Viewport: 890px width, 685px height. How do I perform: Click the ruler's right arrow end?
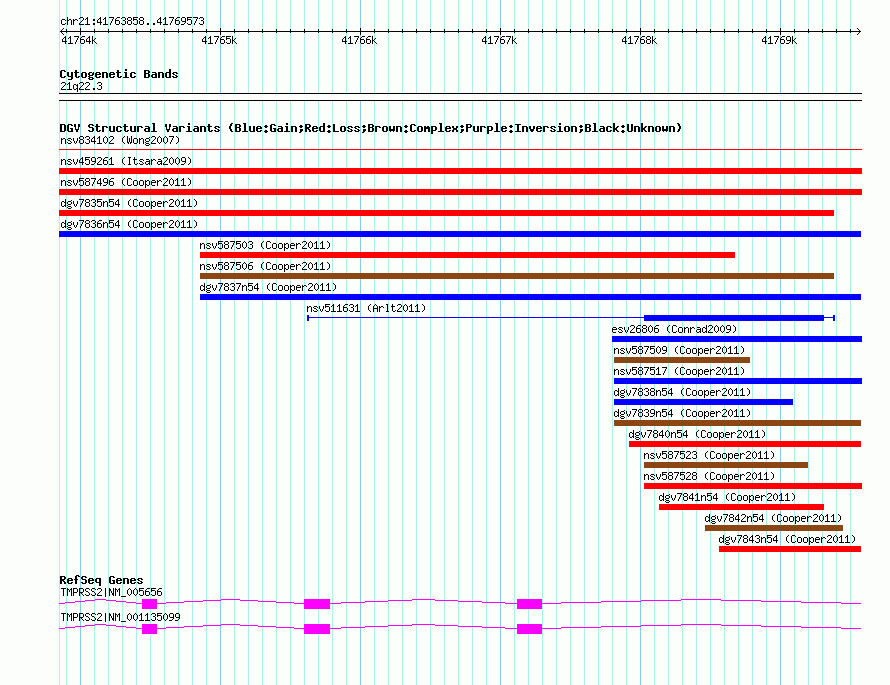(x=859, y=31)
